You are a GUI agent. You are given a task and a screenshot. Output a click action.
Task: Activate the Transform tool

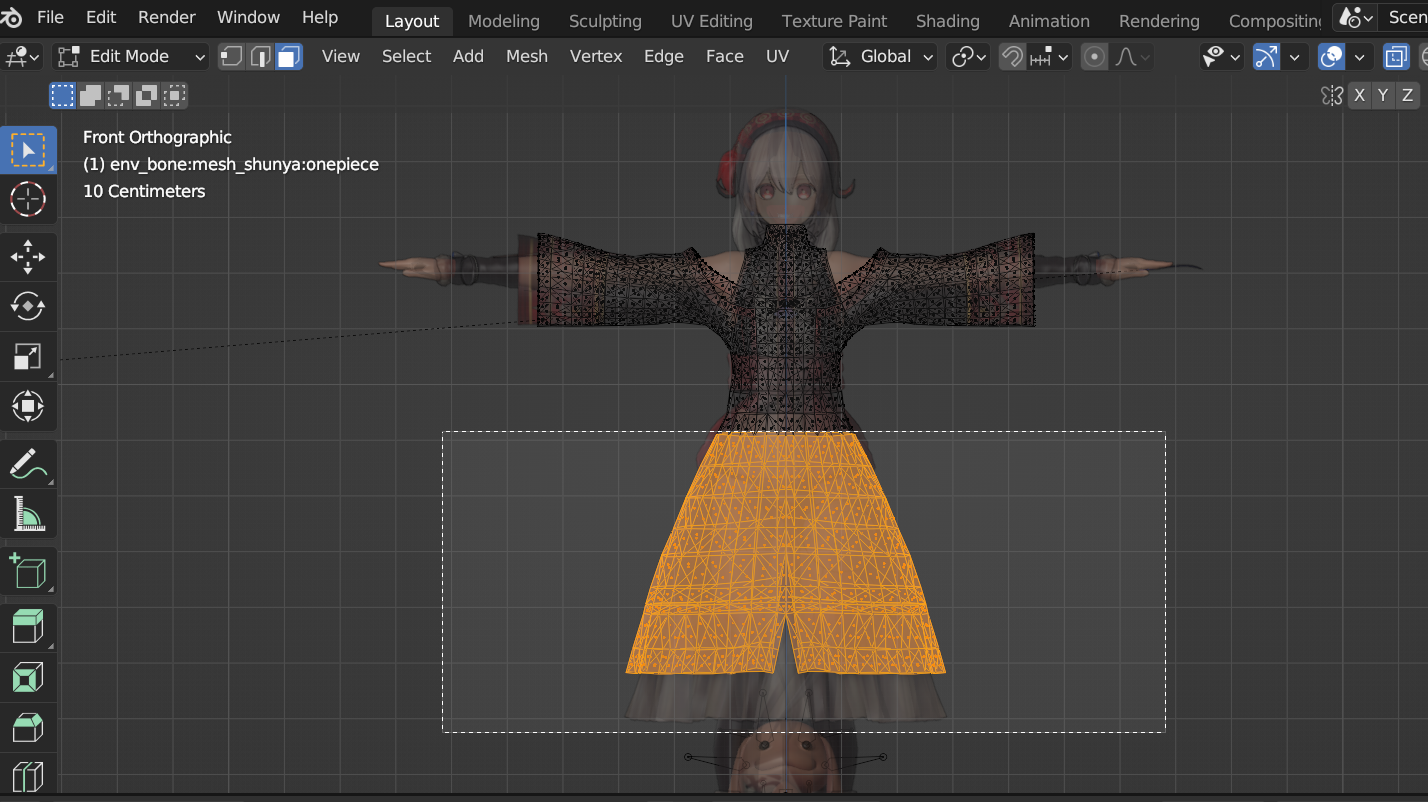click(28, 406)
